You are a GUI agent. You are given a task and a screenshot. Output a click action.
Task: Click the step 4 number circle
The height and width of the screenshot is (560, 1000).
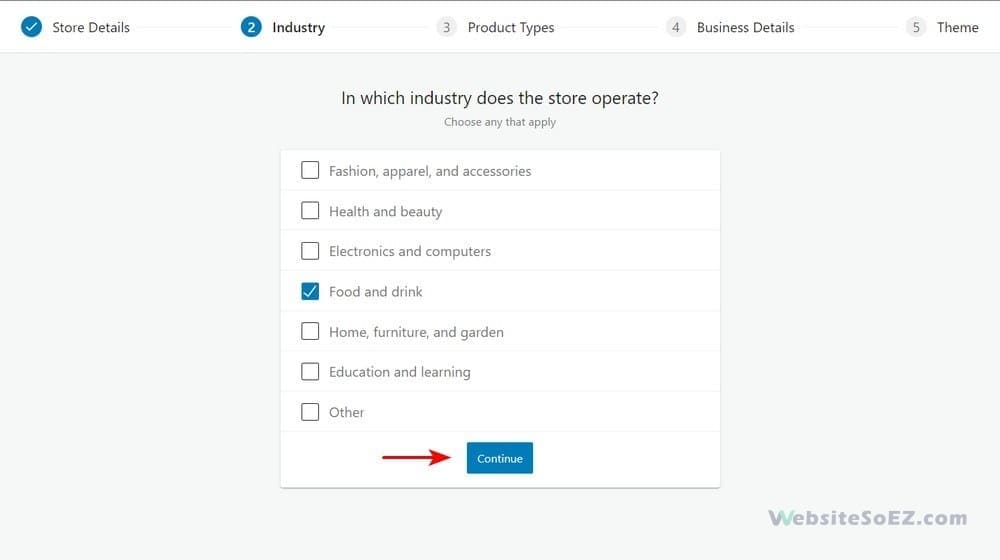tap(675, 27)
